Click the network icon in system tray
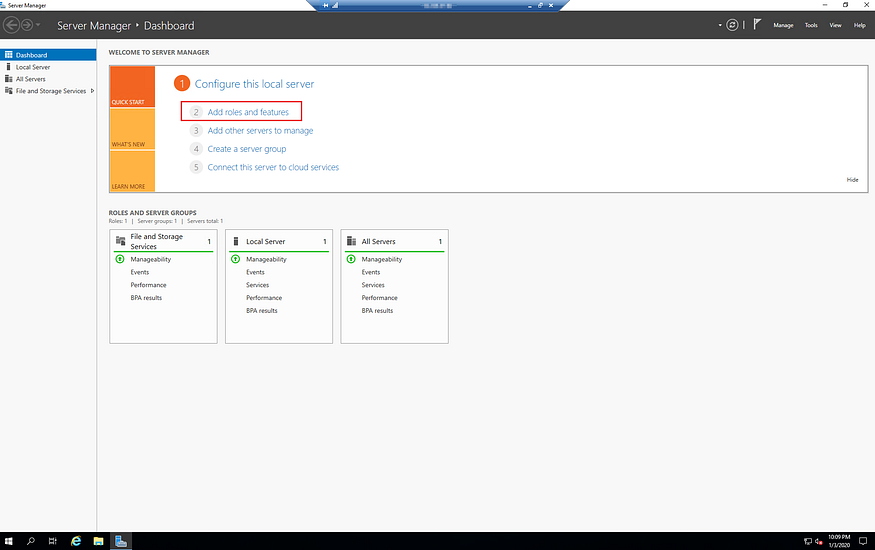 coord(807,541)
